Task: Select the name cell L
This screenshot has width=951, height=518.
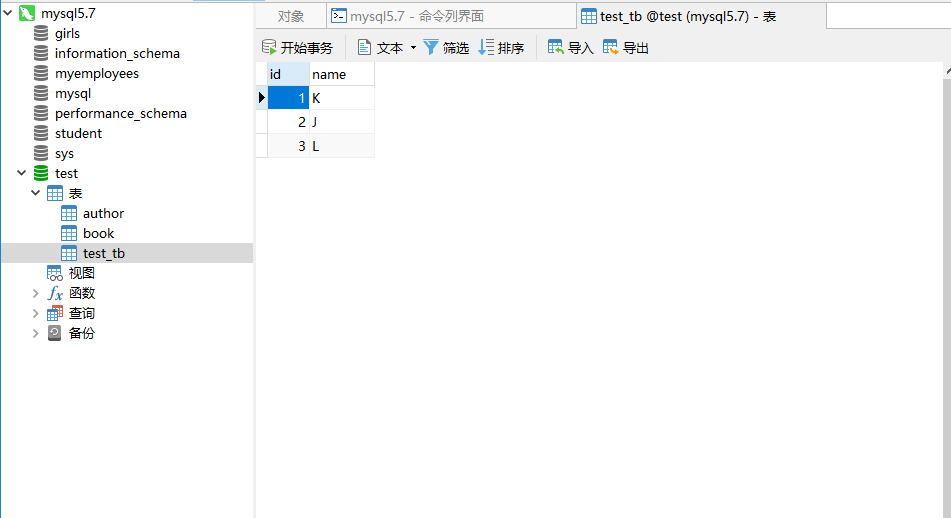Action: (341, 146)
